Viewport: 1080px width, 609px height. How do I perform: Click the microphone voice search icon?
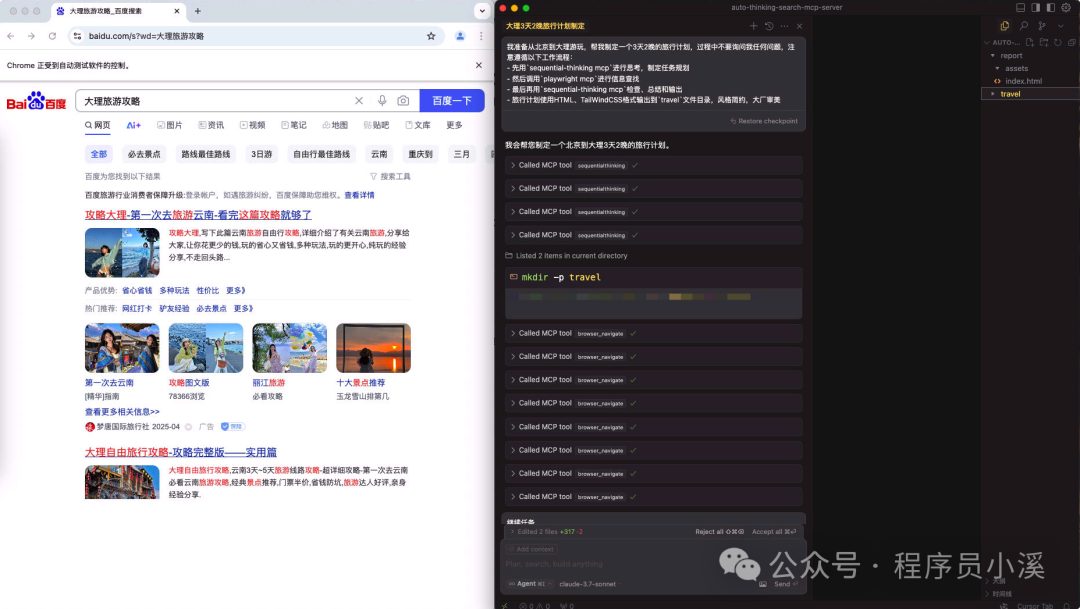pyautogui.click(x=381, y=100)
